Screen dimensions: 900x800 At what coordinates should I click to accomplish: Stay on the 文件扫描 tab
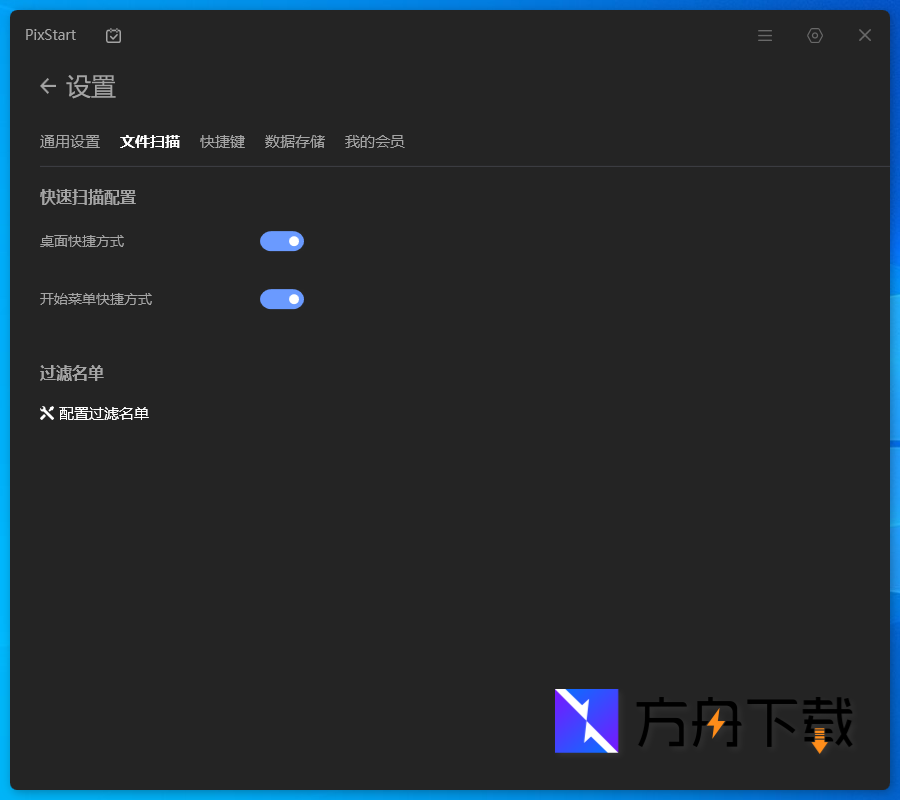(150, 141)
